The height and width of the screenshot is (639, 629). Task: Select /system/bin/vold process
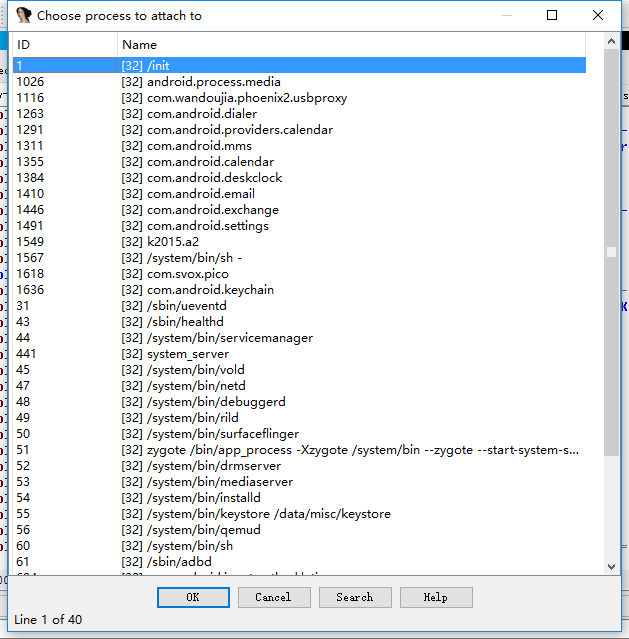(300, 370)
